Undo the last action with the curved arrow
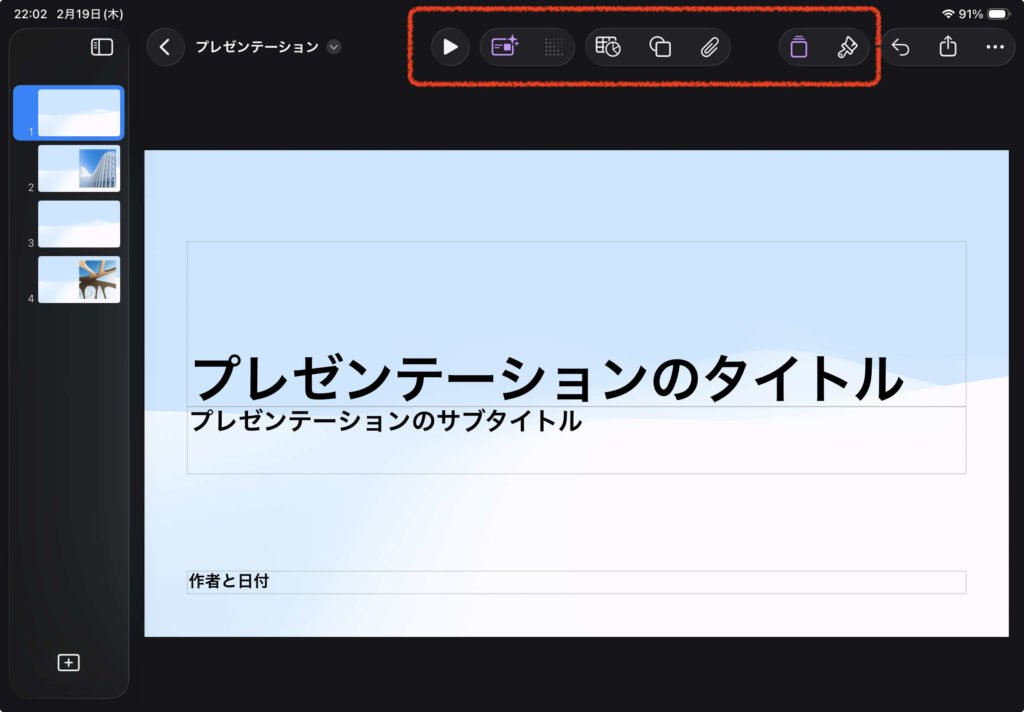The height and width of the screenshot is (712, 1024). point(900,47)
